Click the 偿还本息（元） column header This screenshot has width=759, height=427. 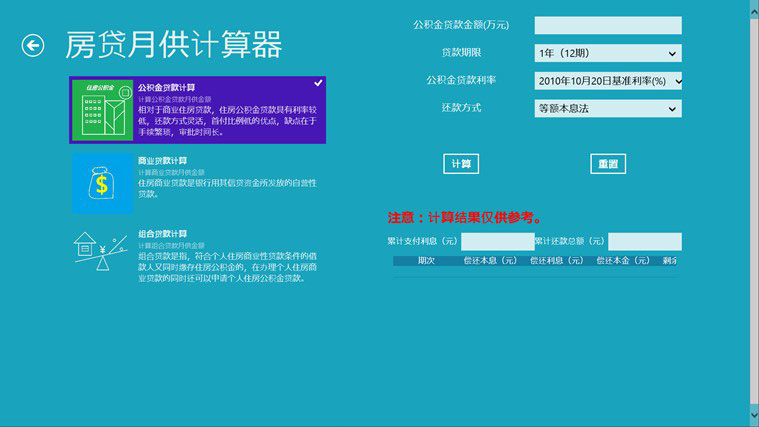(x=490, y=260)
